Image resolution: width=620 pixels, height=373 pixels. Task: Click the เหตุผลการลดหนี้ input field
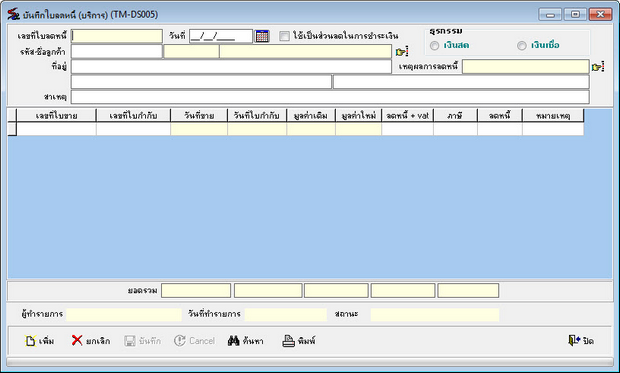[526, 66]
